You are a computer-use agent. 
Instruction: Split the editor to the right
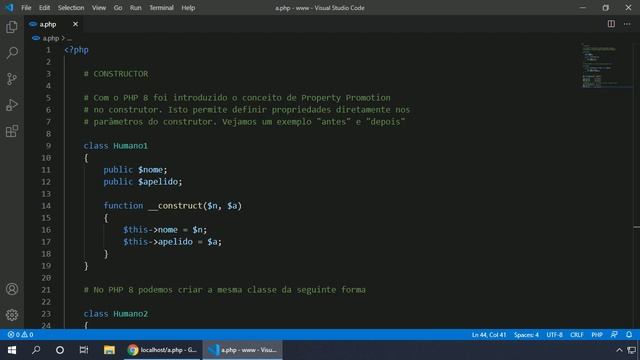coord(611,24)
